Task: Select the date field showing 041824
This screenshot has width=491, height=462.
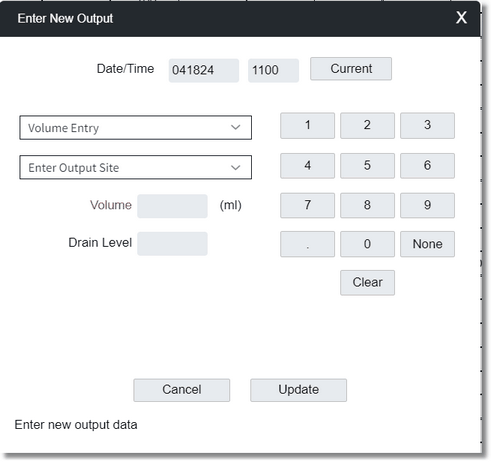Action: coord(204,70)
